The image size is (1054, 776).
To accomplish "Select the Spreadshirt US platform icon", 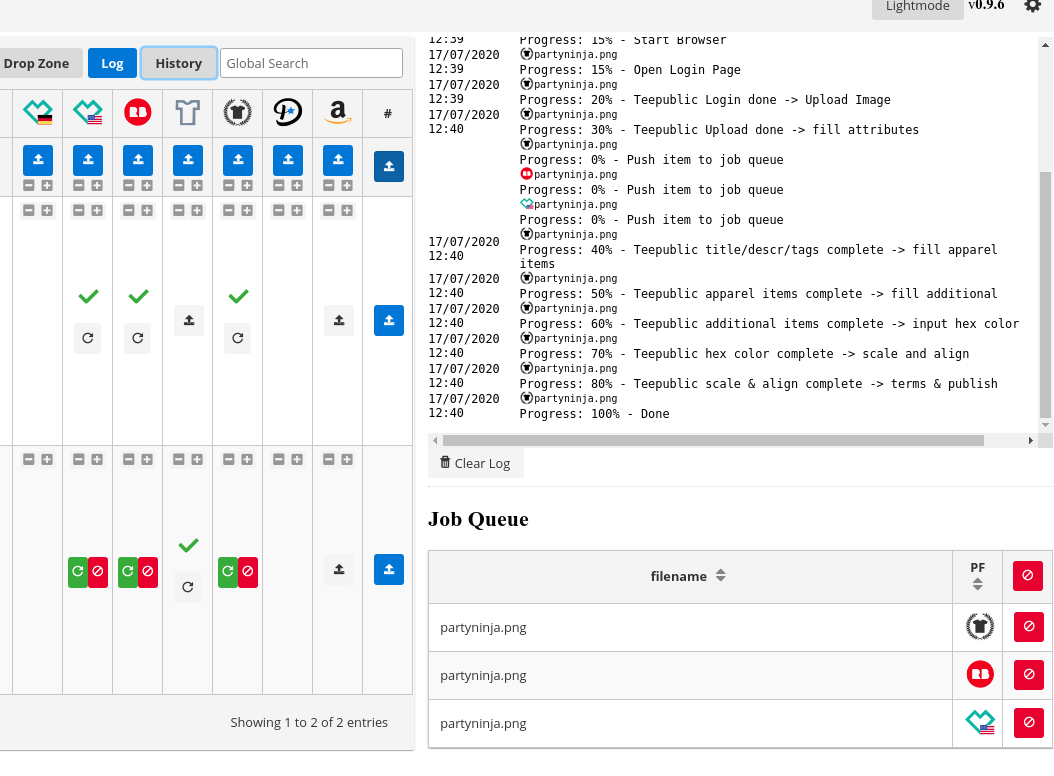I will pos(88,113).
